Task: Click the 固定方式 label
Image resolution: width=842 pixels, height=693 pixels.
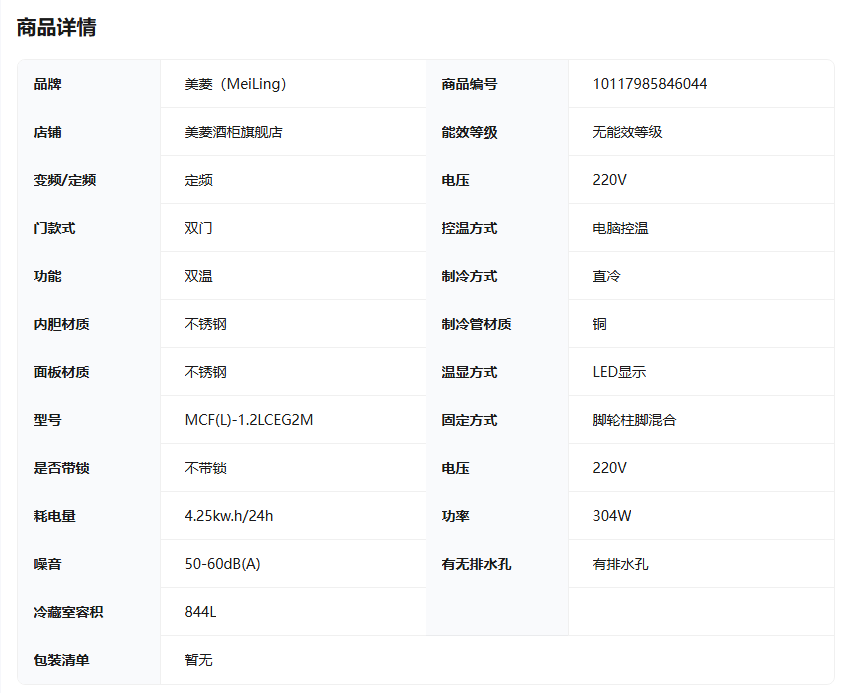Action: [x=469, y=420]
